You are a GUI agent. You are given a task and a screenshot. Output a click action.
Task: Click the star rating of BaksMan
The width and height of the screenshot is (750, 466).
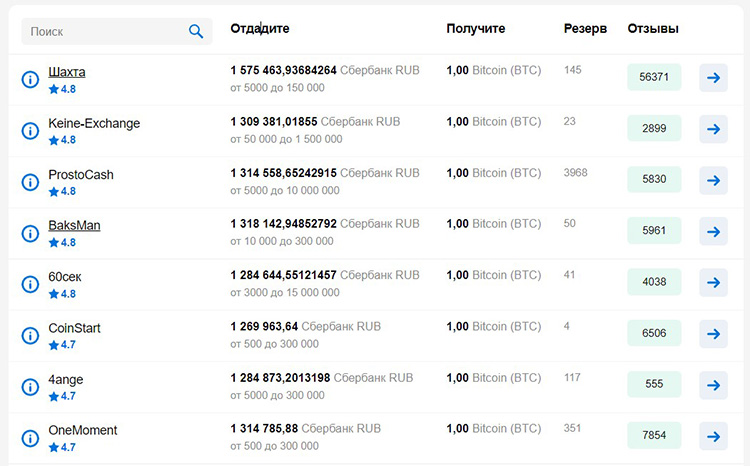click(x=62, y=243)
